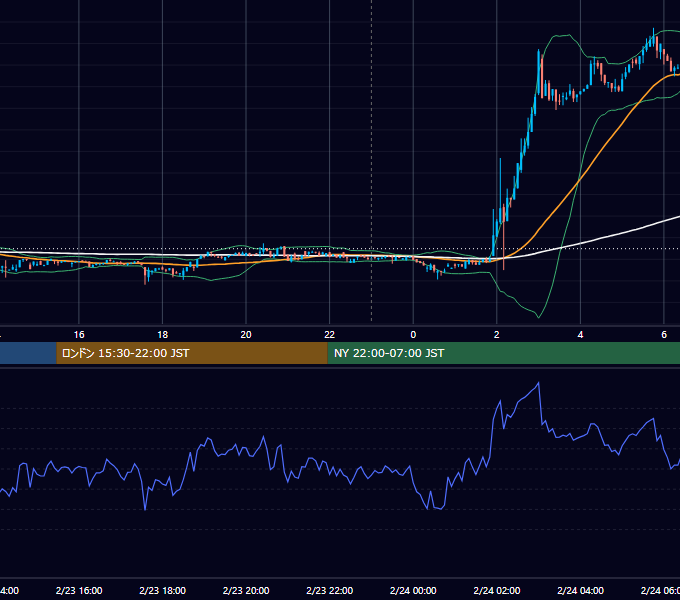Select the 6 hour label on the axis
This screenshot has height=600, width=680.
664,335
